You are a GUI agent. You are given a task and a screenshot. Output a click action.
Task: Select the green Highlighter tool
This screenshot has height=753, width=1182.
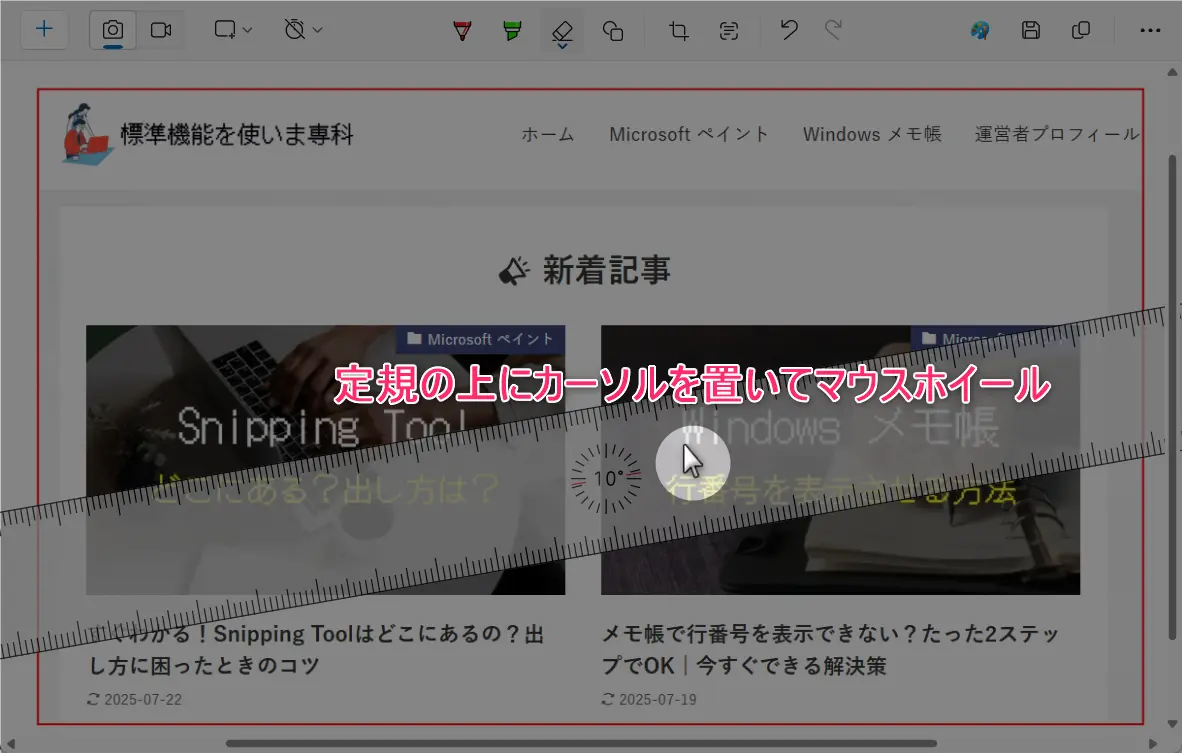click(512, 31)
